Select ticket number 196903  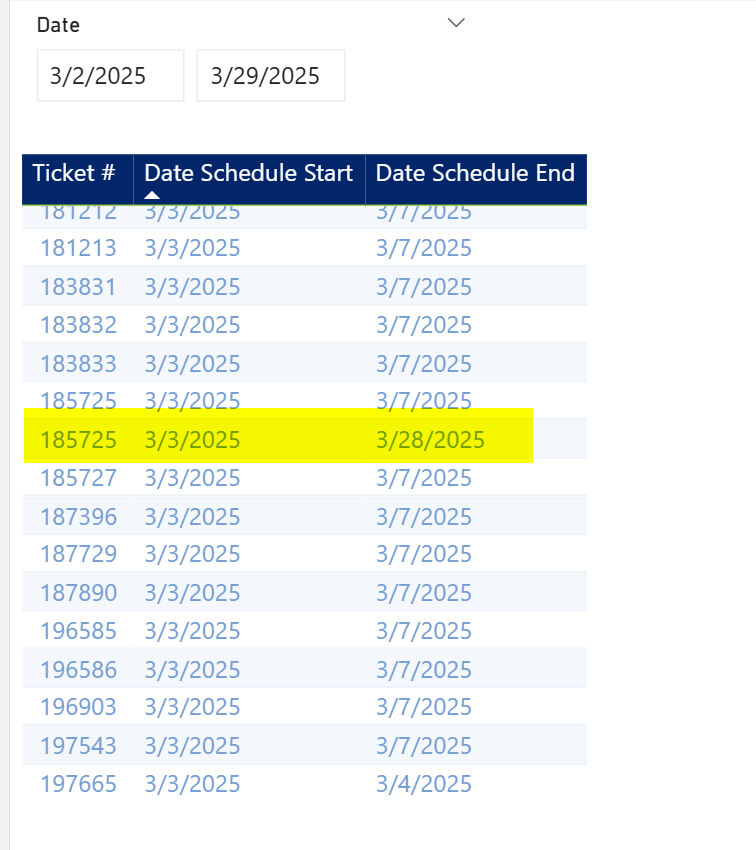[x=79, y=707]
